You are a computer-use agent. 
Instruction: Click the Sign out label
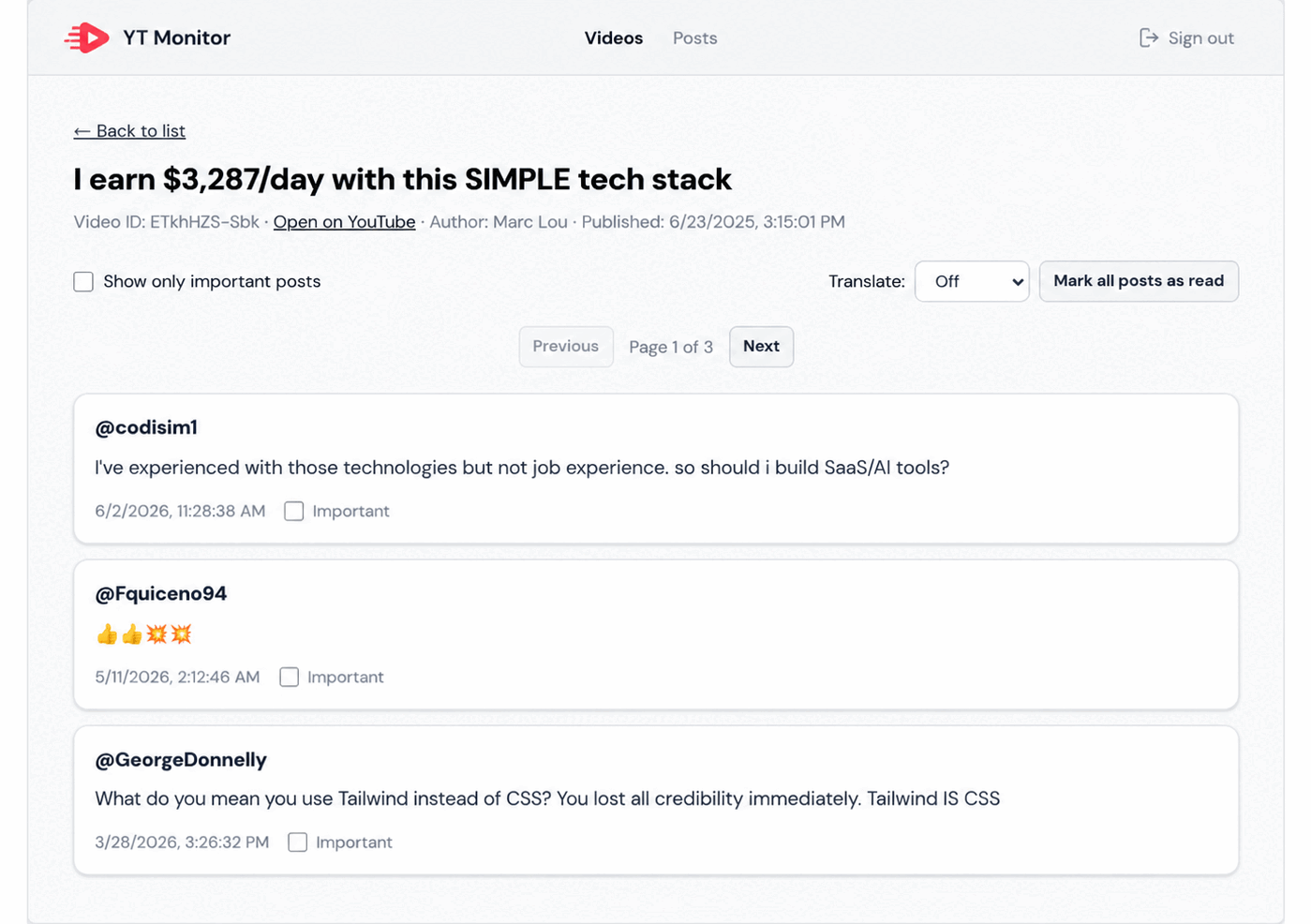(x=1201, y=38)
